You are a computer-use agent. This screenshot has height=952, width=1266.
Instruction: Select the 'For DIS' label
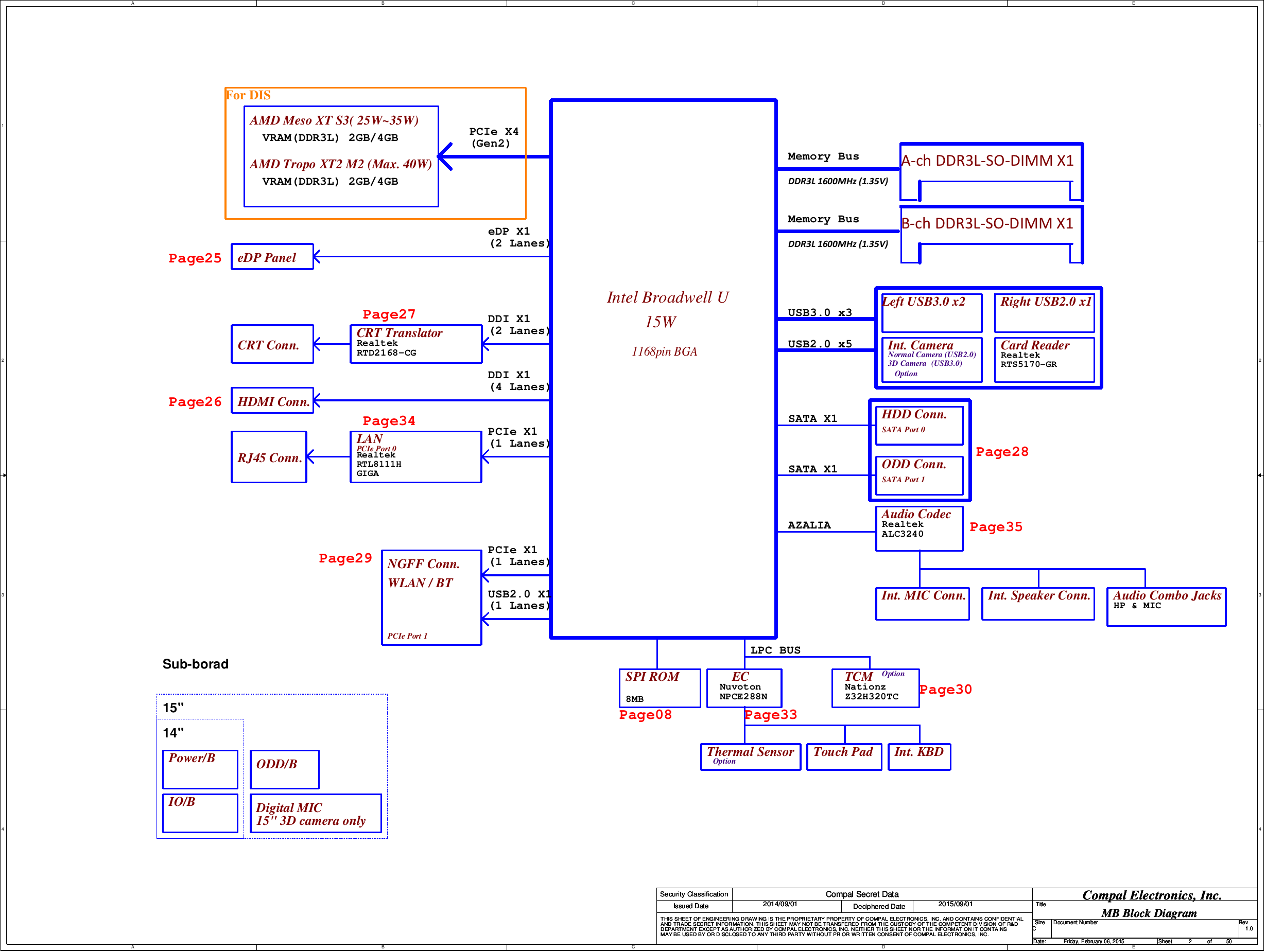[248, 95]
